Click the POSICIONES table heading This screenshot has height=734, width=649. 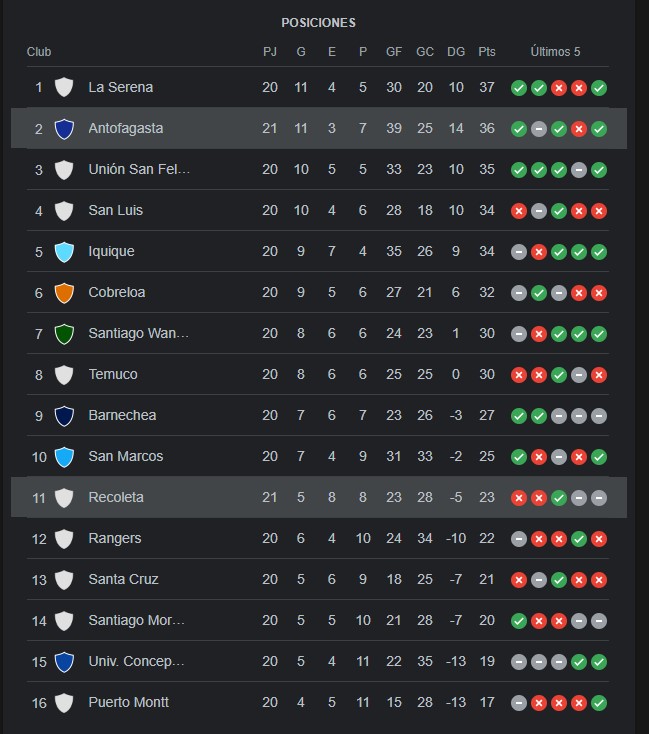click(318, 23)
